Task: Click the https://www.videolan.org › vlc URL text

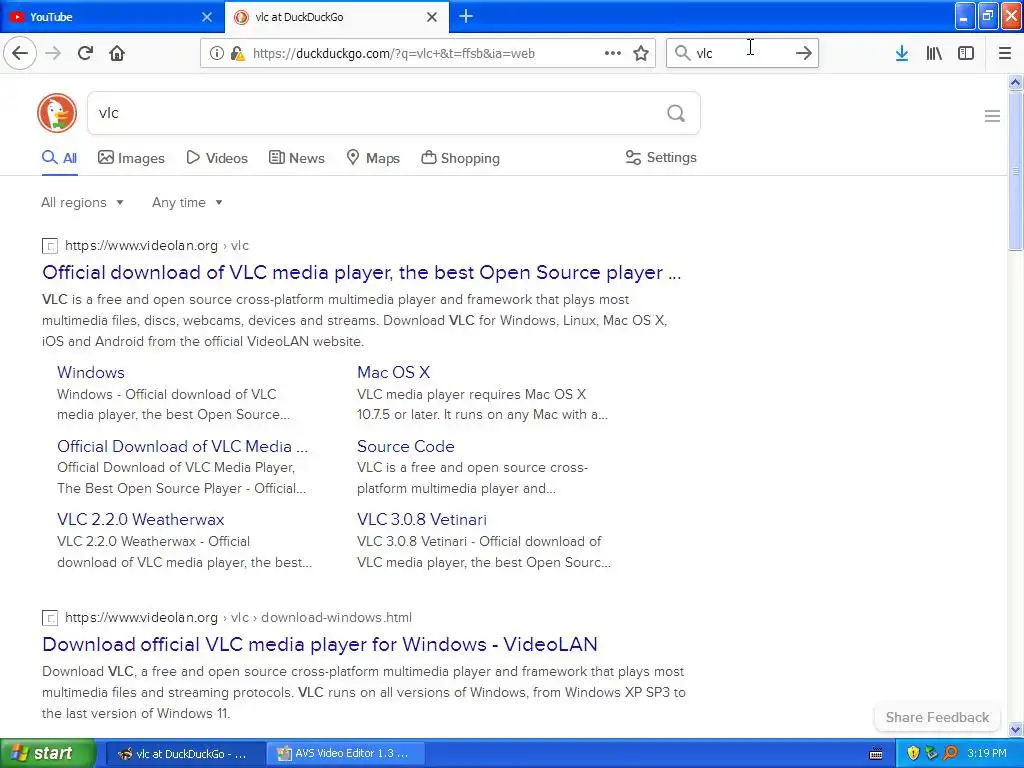Action: pyautogui.click(x=157, y=246)
